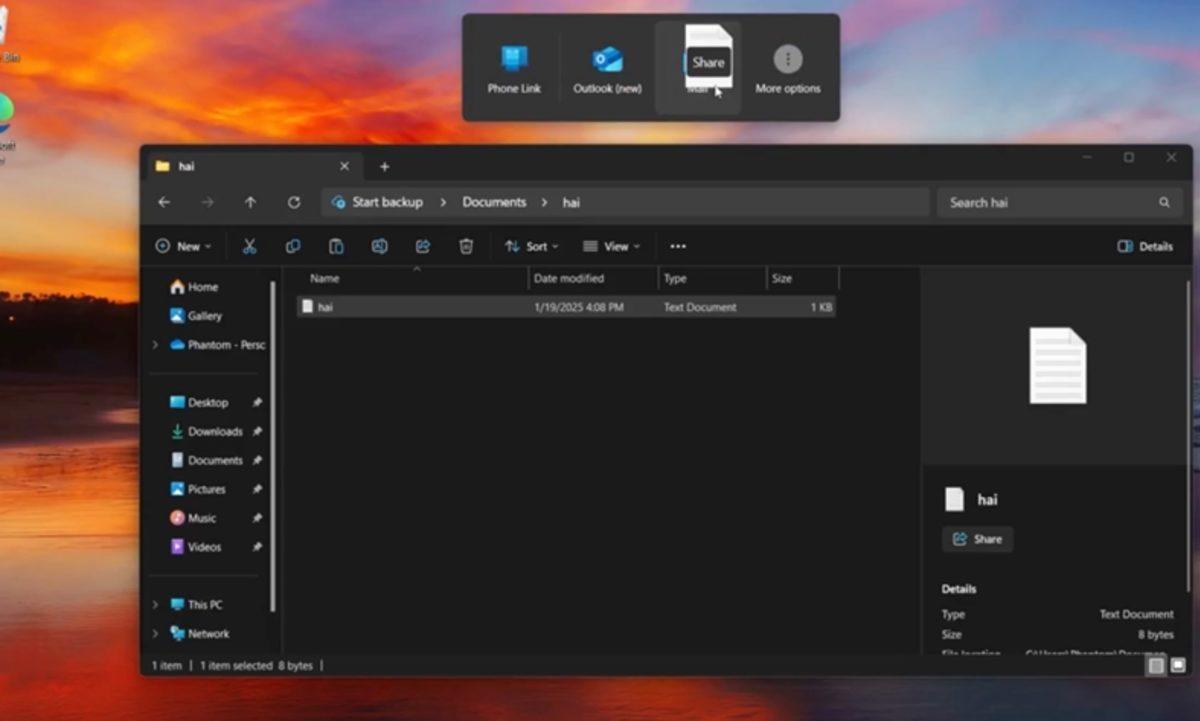Click the Refresh icon in the address bar

coord(294,202)
